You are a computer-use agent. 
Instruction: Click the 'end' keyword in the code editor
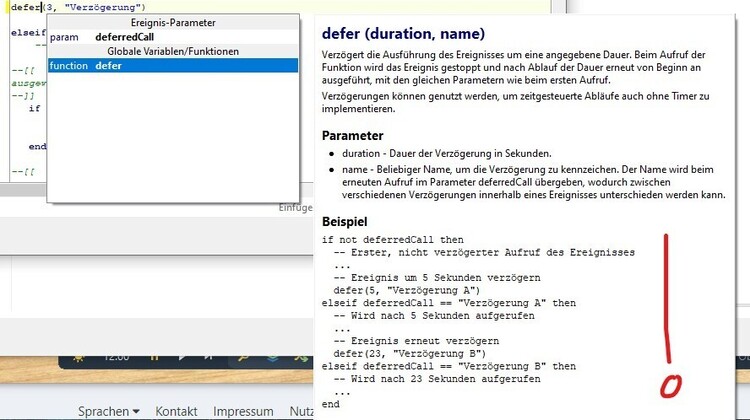[x=37, y=146]
